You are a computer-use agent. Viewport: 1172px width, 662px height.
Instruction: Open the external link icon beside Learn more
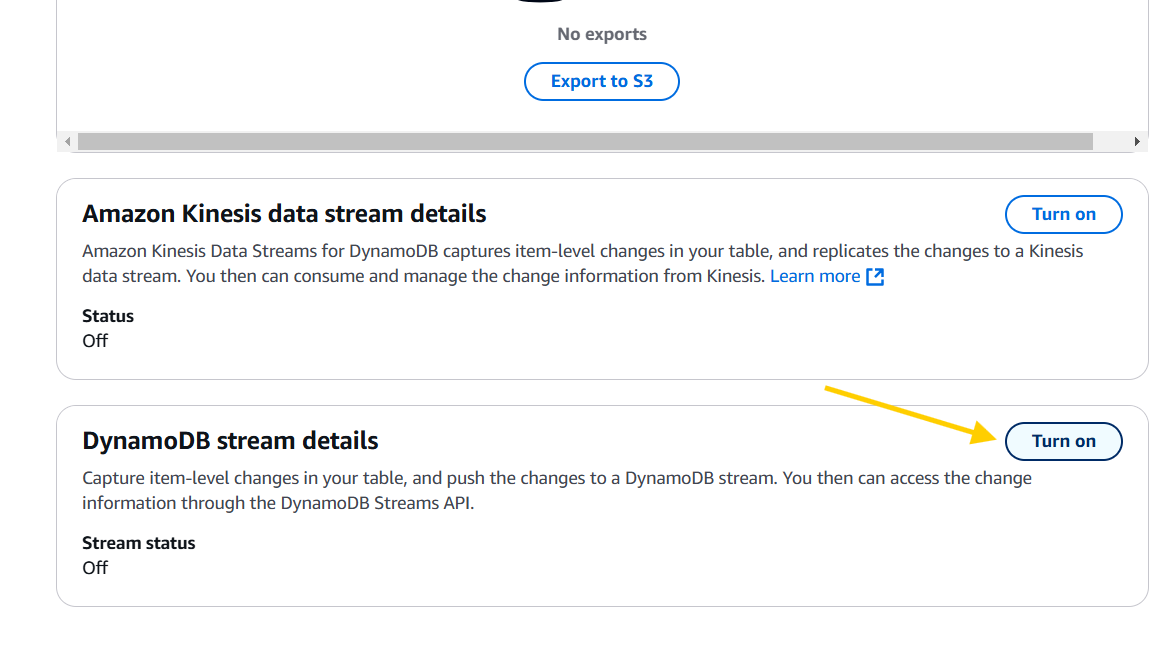pos(875,276)
